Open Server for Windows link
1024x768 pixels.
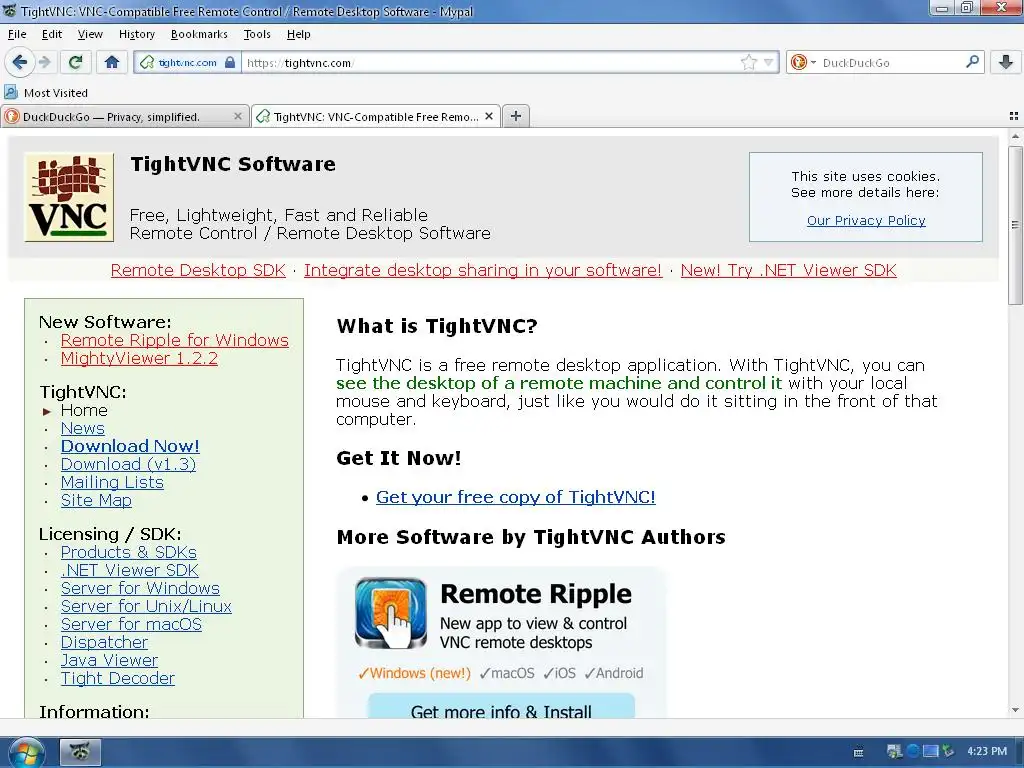pyautogui.click(x=140, y=588)
